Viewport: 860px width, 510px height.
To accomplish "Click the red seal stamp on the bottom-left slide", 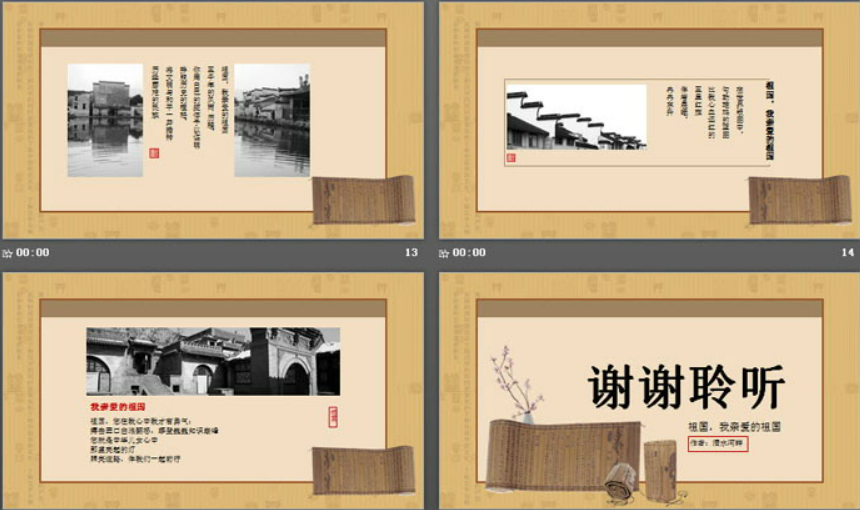I will [333, 417].
